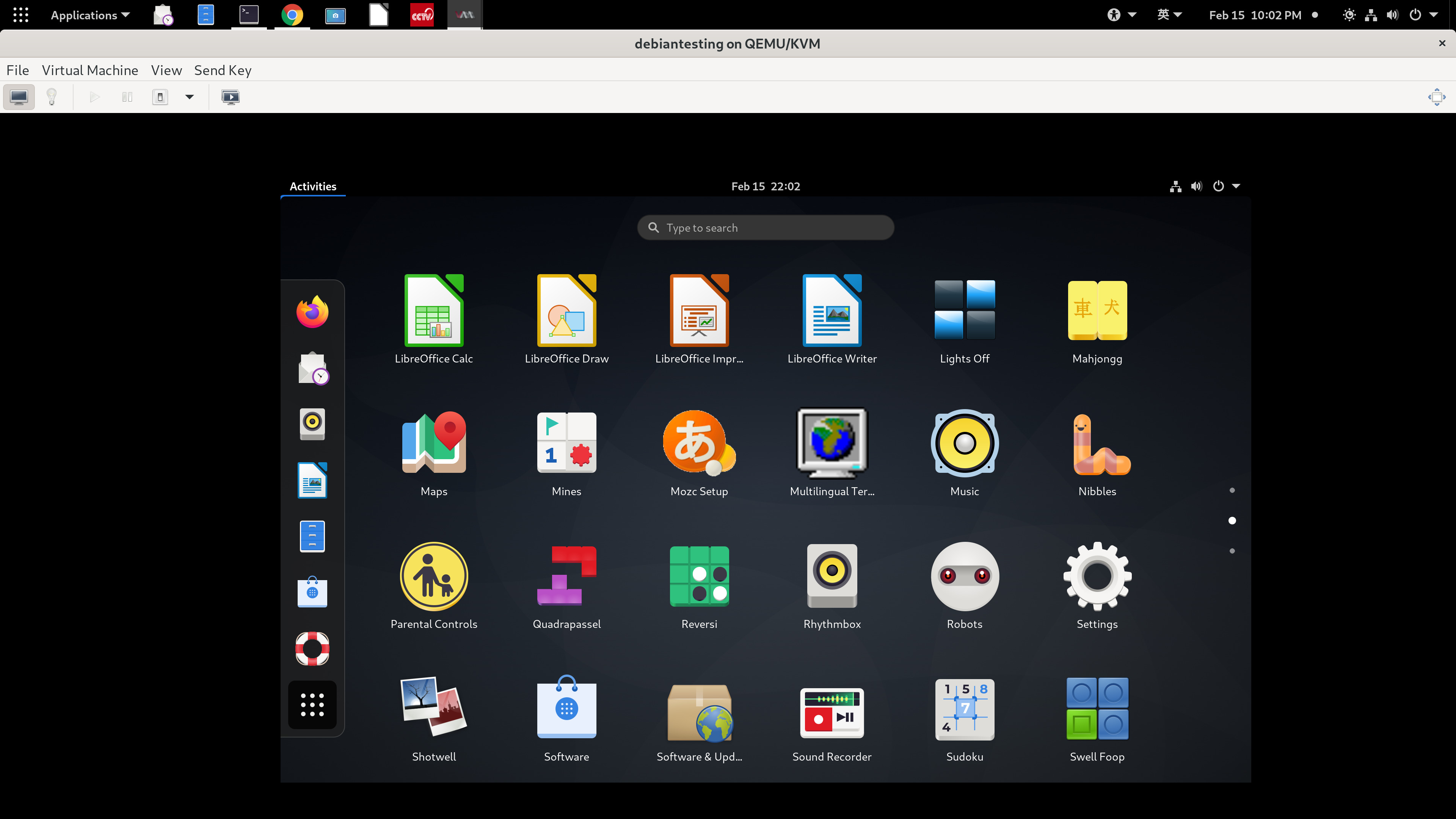
Task: Open host activities grid dots icon
Action: click(20, 15)
